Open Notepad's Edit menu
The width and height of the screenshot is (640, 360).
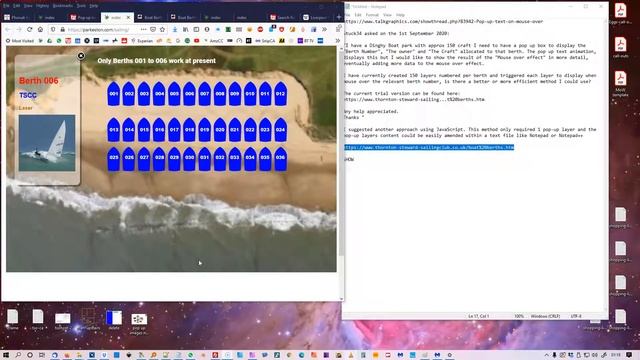point(358,15)
